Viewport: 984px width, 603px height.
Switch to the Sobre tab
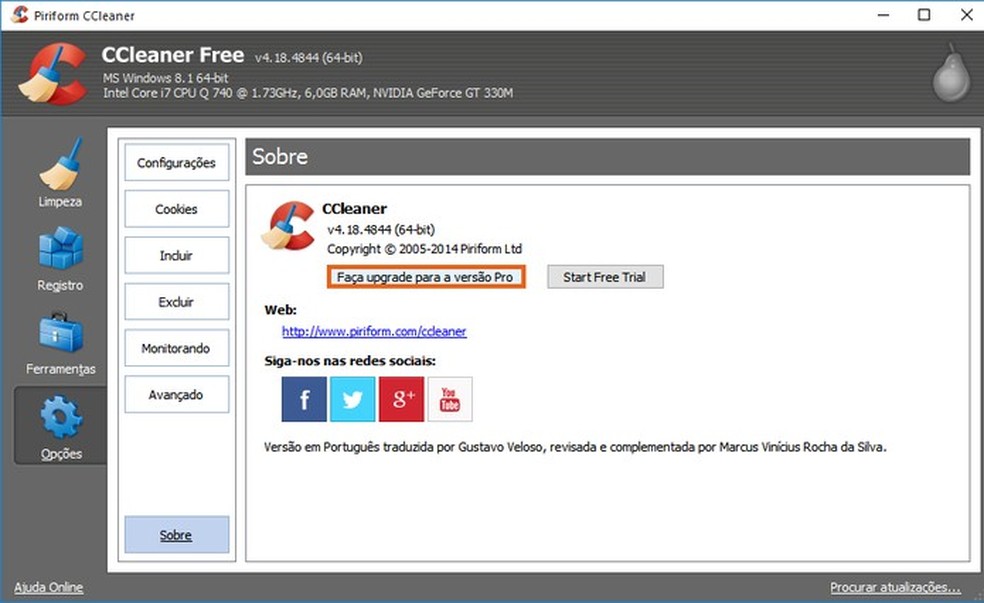(x=176, y=534)
